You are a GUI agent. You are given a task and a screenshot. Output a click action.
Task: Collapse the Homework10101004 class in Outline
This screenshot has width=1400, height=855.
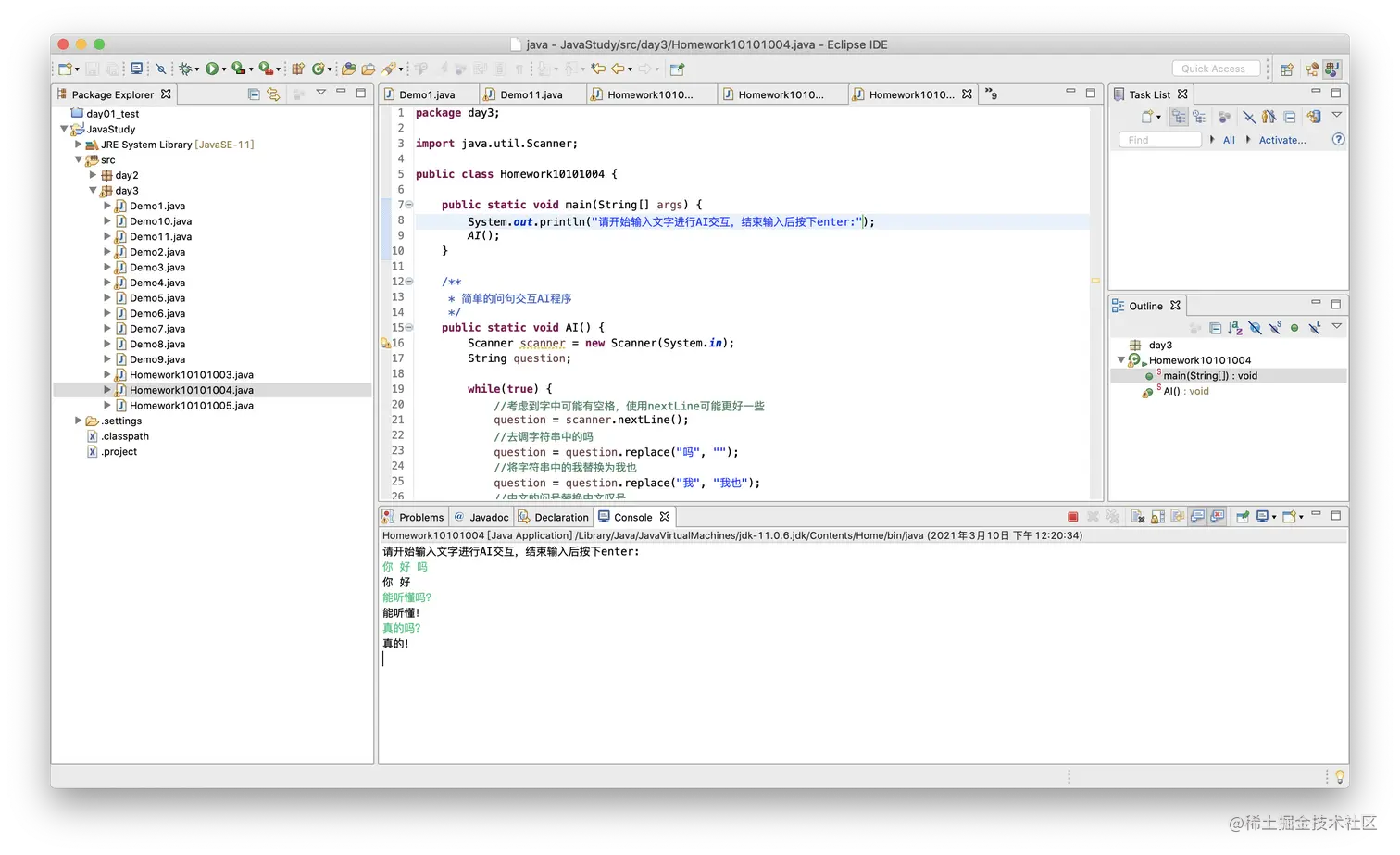pyautogui.click(x=1121, y=360)
